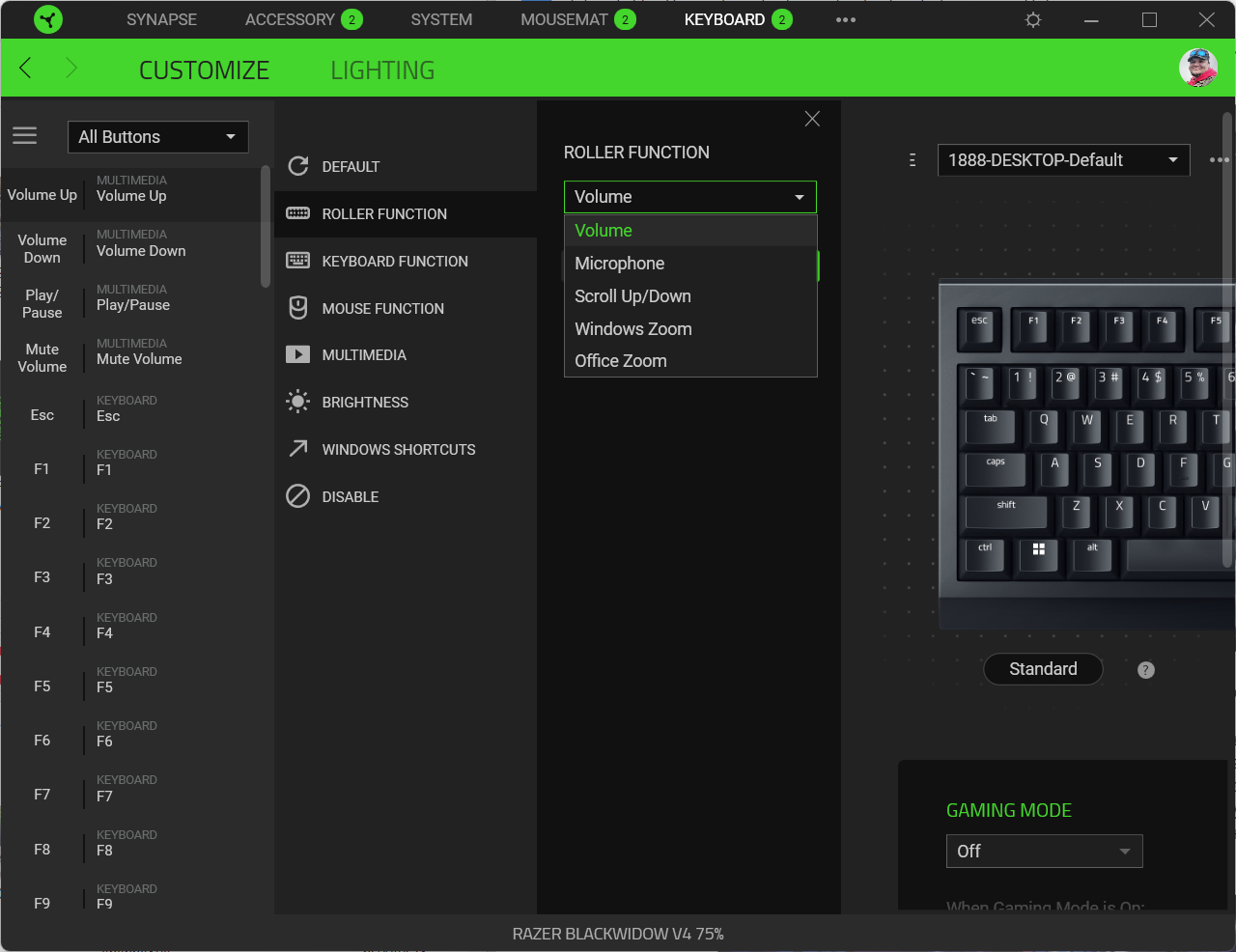Switch to the Synapse tab

tap(161, 19)
